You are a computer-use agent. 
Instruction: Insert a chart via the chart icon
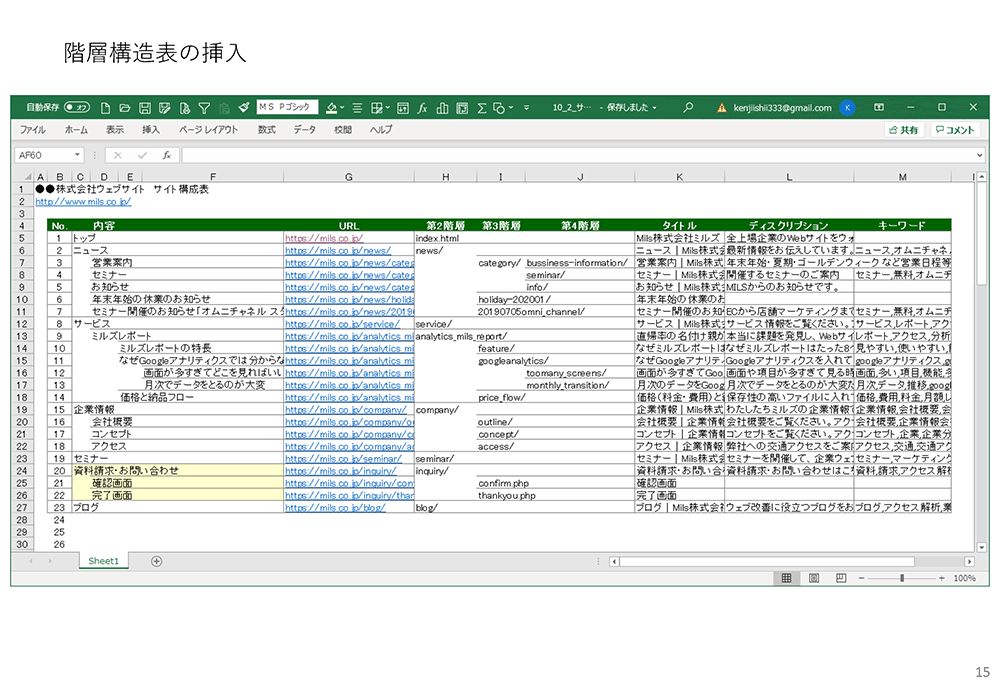441,107
